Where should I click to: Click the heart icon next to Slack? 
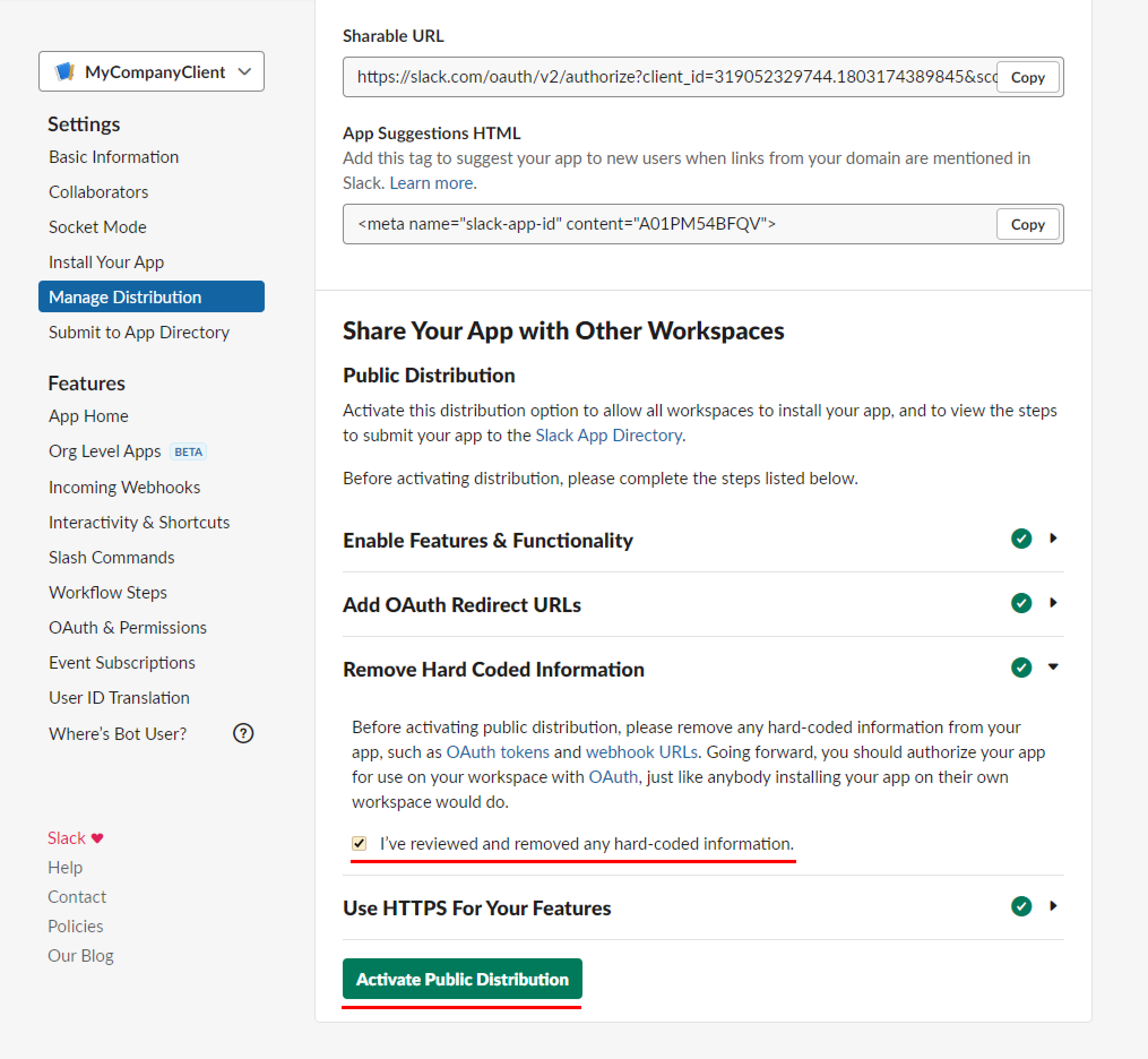click(97, 838)
